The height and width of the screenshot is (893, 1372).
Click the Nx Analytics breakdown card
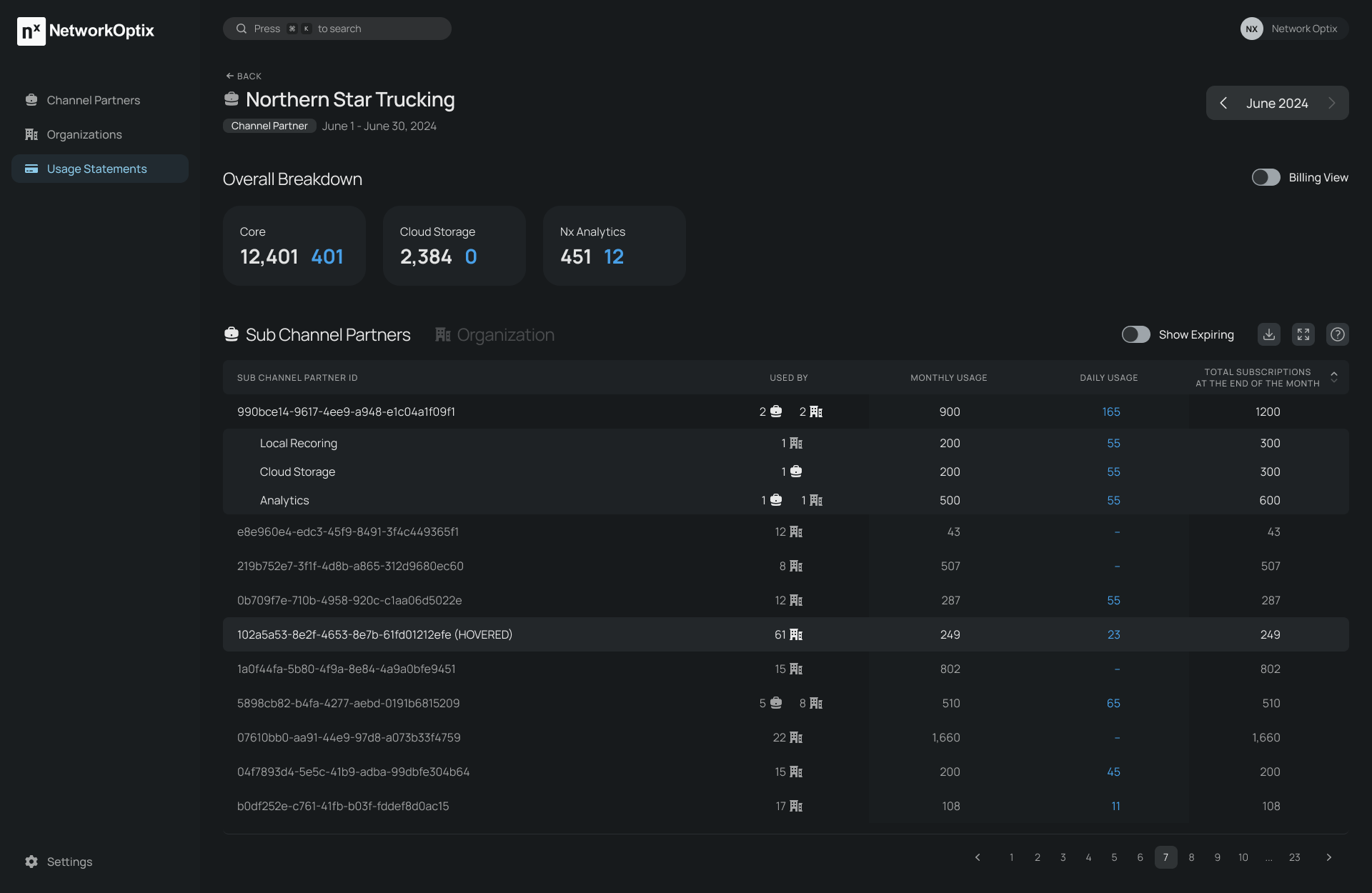click(615, 246)
